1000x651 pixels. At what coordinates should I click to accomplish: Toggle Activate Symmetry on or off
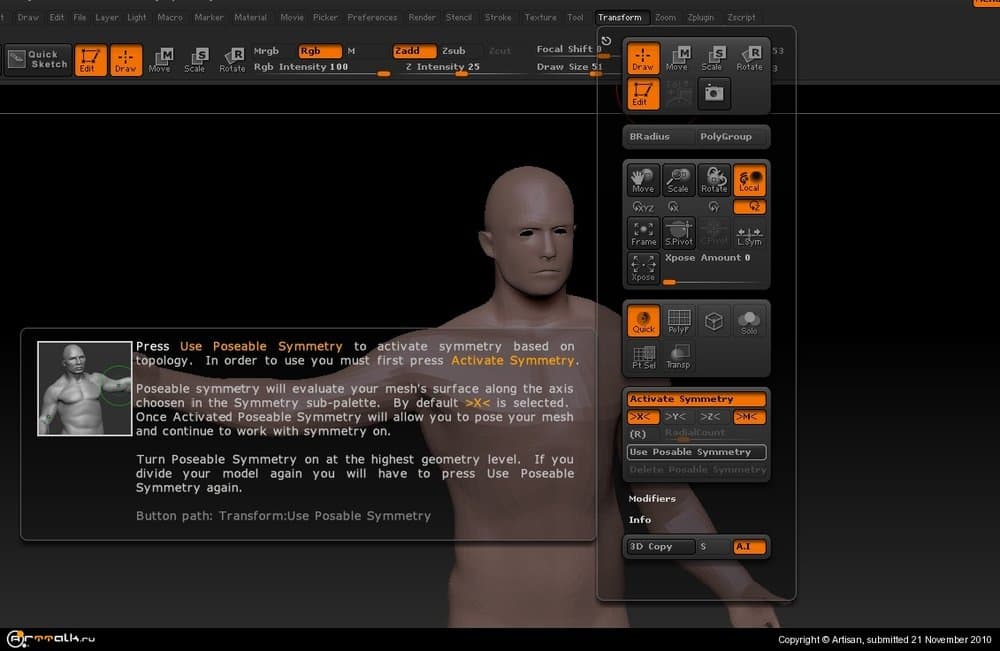click(x=696, y=399)
